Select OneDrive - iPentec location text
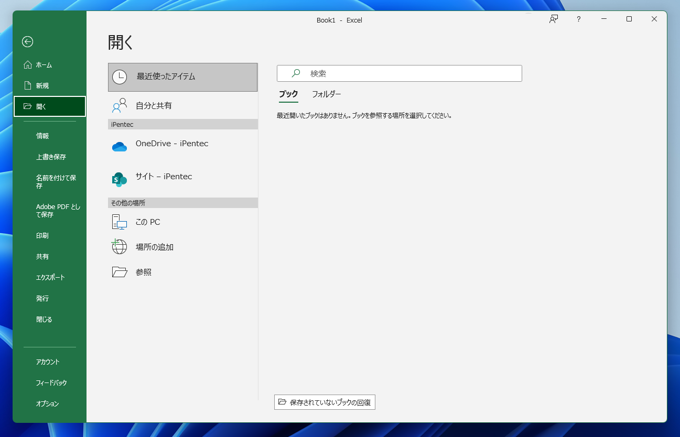This screenshot has height=437, width=680. tap(172, 143)
